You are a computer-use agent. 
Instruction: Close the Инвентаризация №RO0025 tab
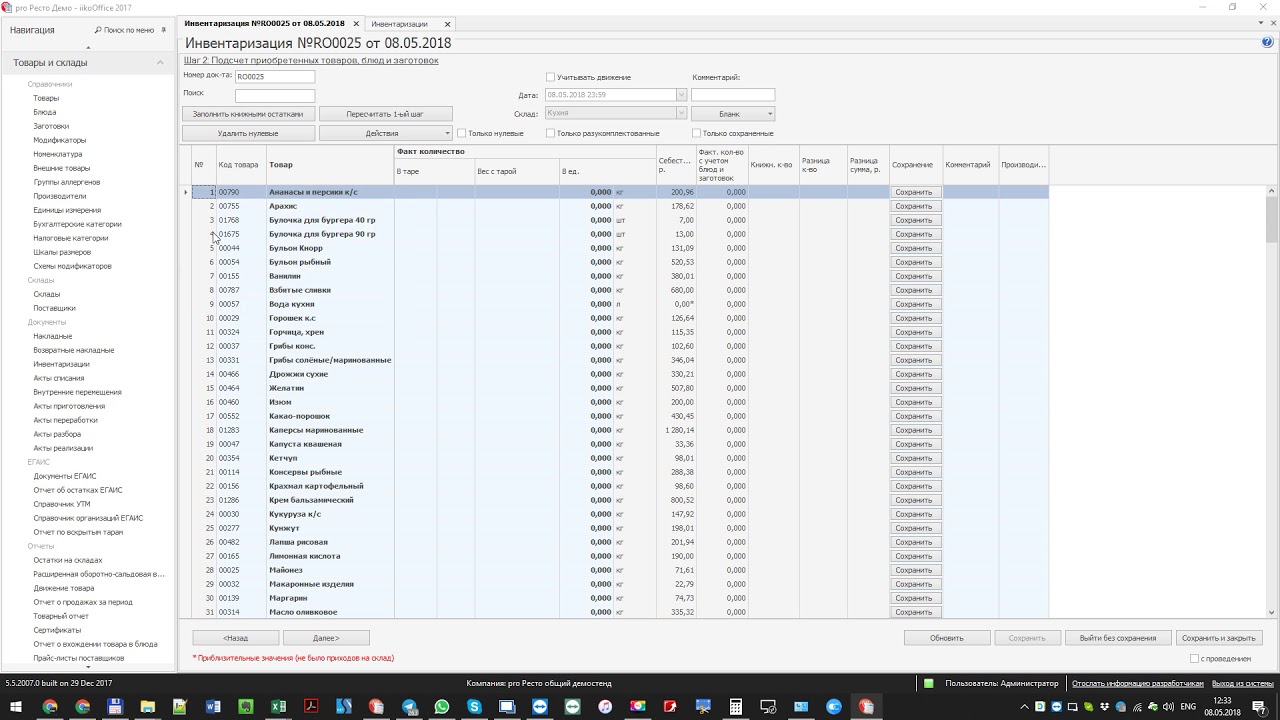[x=356, y=24]
